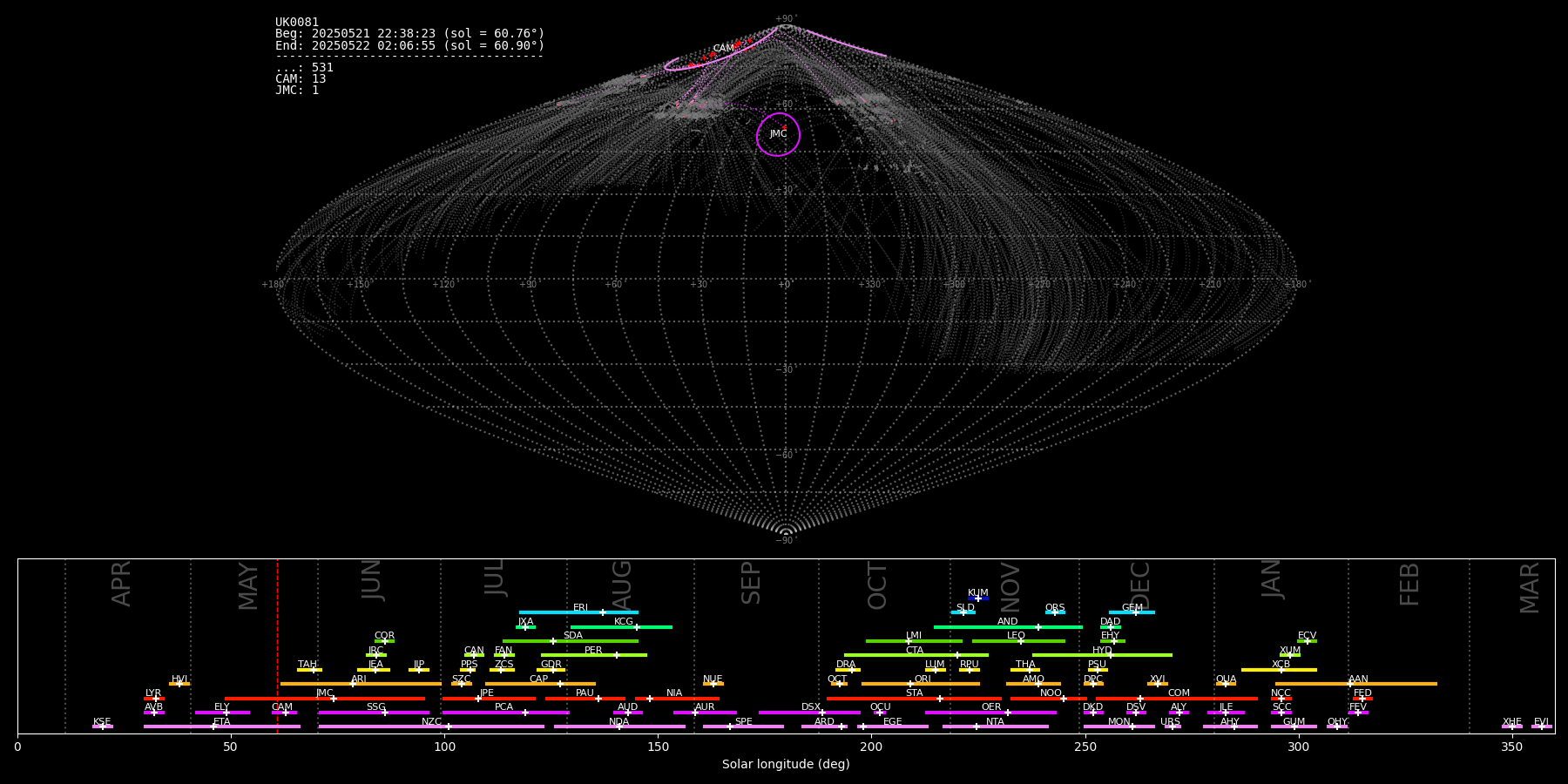The image size is (1568, 784).
Task: Click the +330 longitude label on sky map
Action: pyautogui.click(x=869, y=285)
